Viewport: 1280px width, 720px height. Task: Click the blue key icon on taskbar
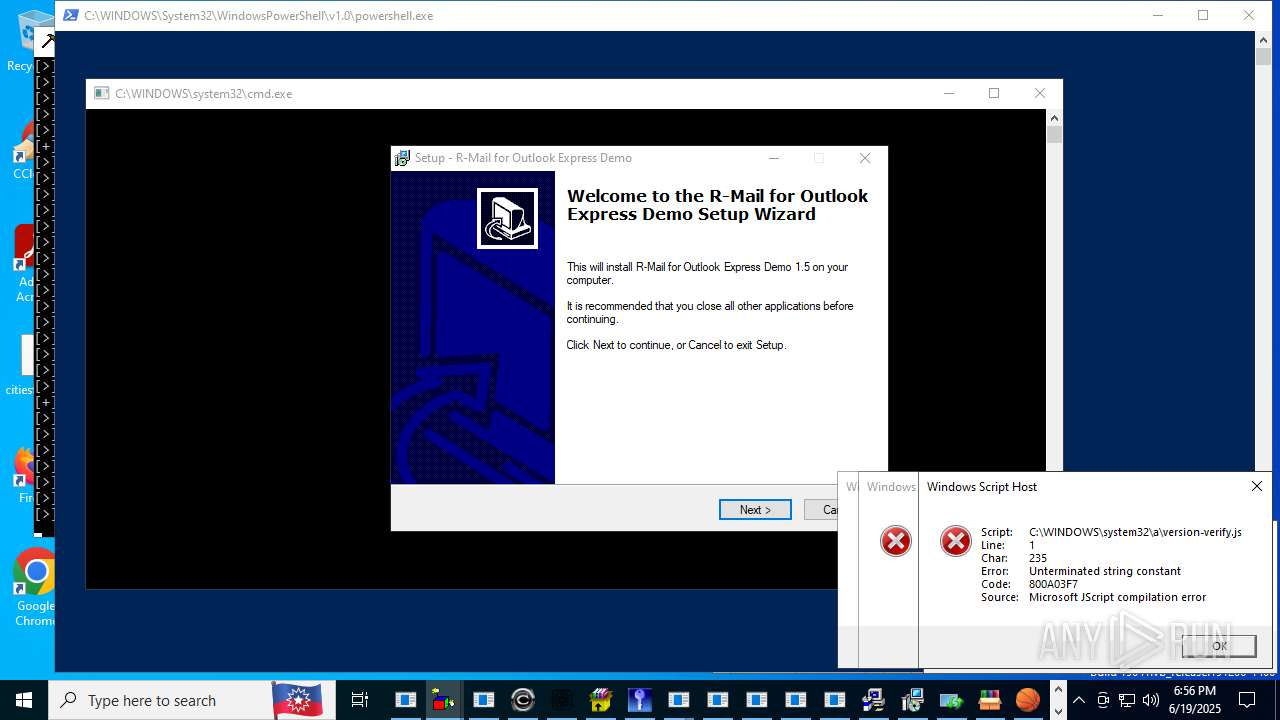639,700
